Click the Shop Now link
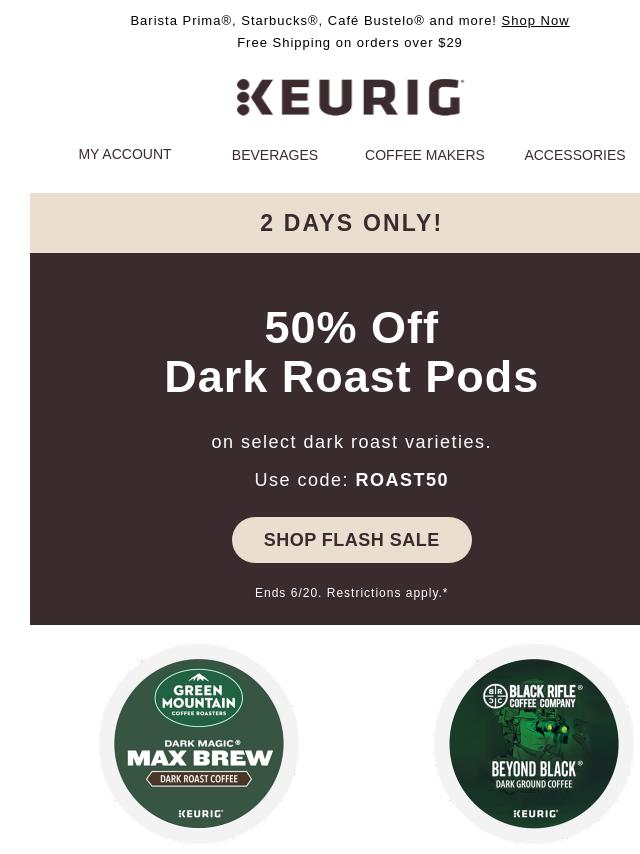The width and height of the screenshot is (640, 854). pos(535,21)
